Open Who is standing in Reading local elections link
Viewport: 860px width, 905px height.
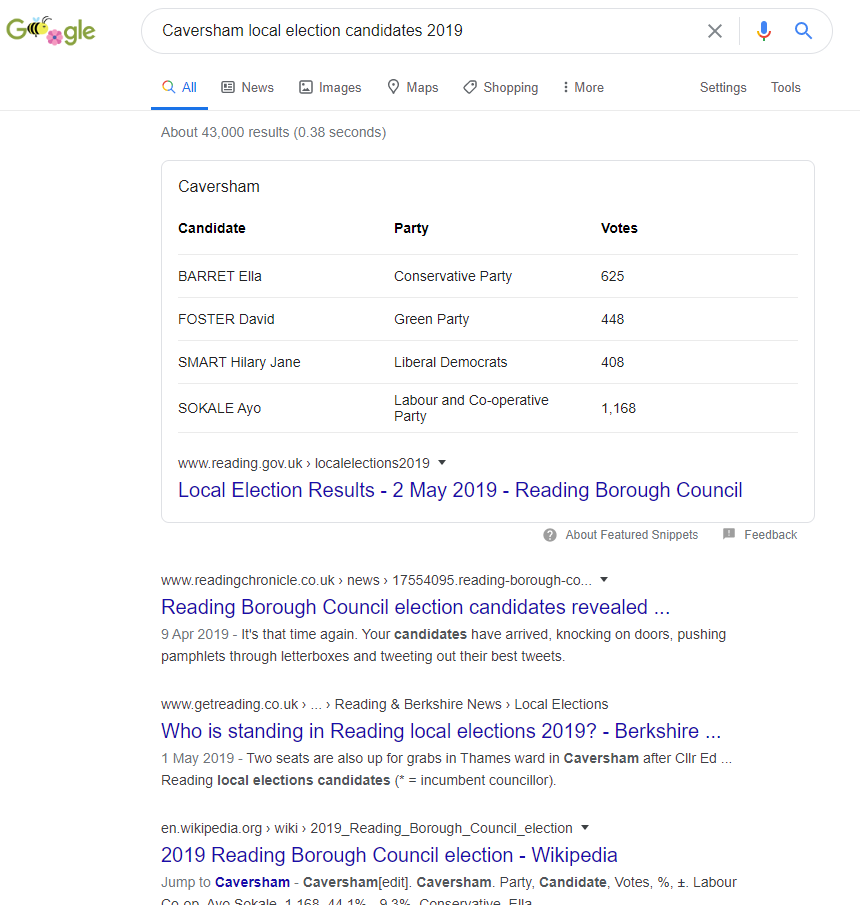point(441,731)
